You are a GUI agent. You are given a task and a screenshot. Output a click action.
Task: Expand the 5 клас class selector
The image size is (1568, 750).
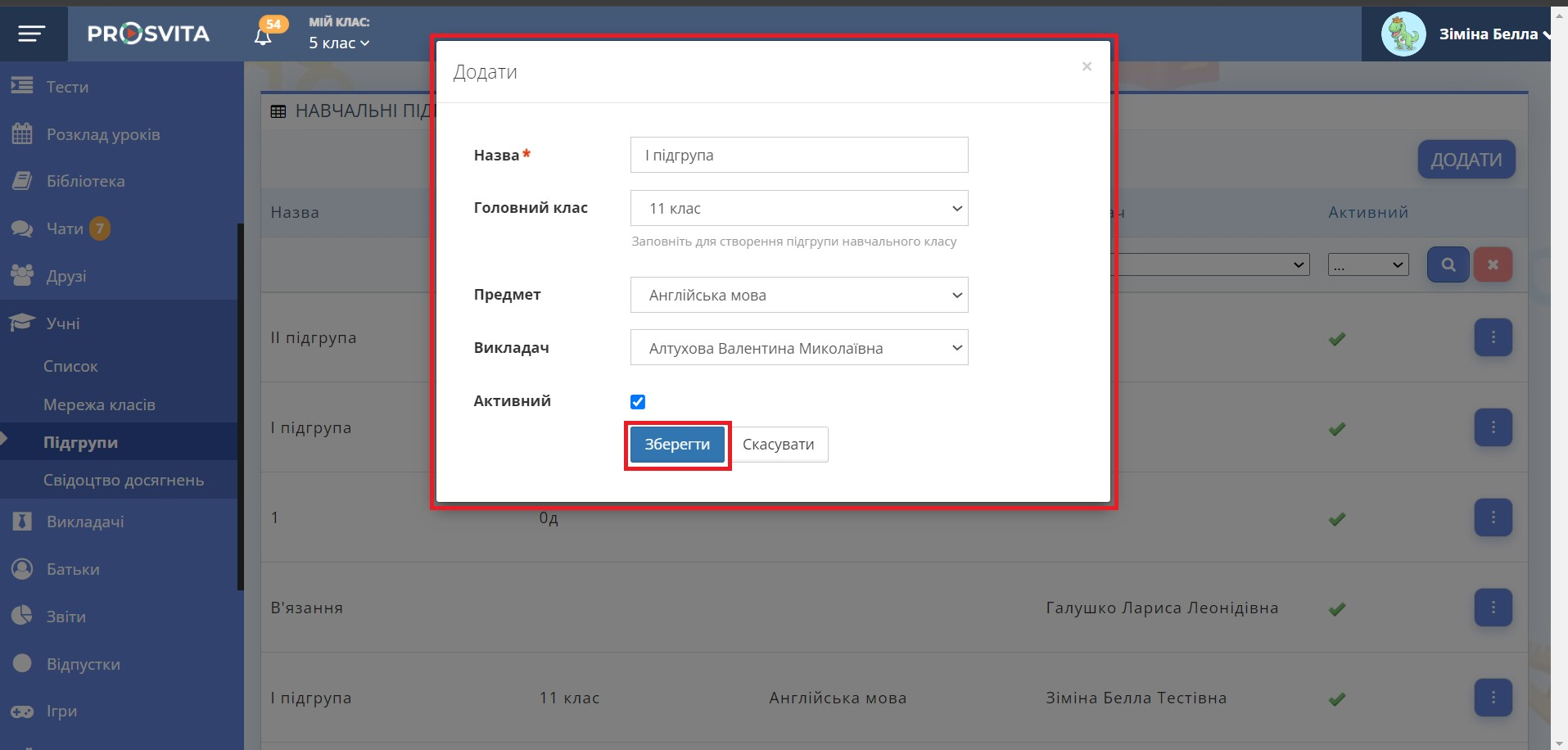click(x=339, y=43)
